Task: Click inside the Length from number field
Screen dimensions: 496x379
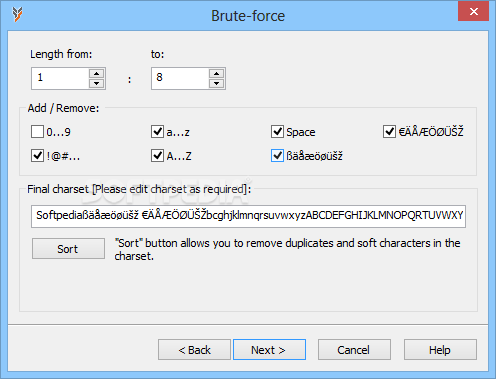Action: [60, 78]
